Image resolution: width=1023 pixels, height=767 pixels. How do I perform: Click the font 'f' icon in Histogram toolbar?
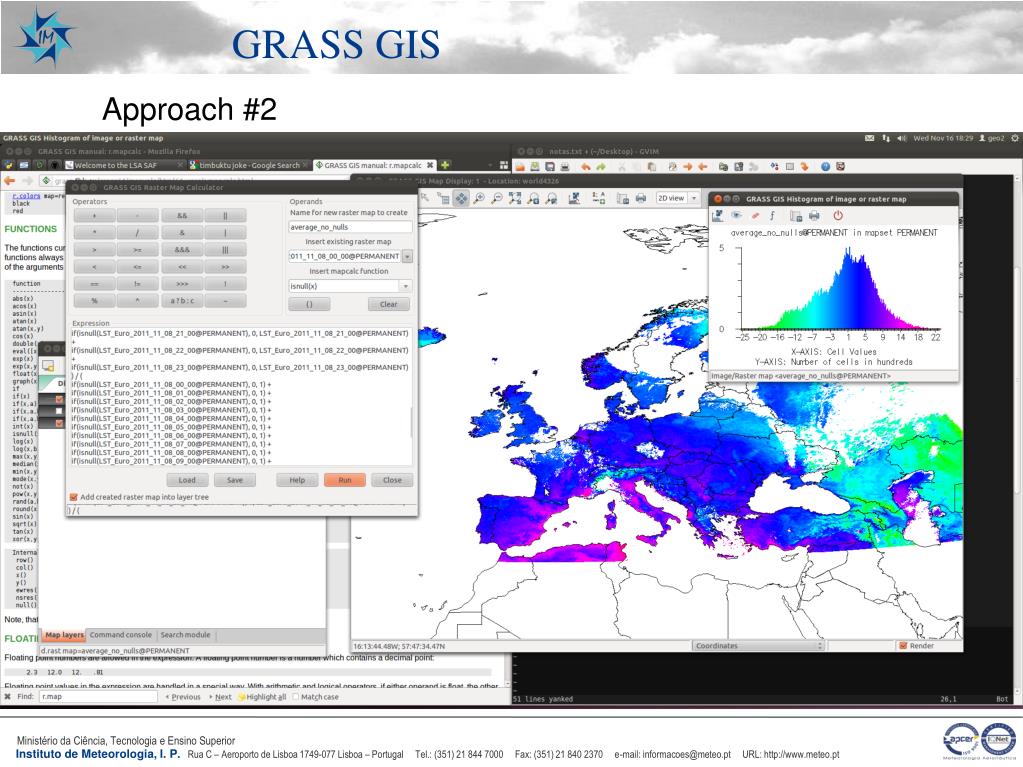pyautogui.click(x=773, y=215)
